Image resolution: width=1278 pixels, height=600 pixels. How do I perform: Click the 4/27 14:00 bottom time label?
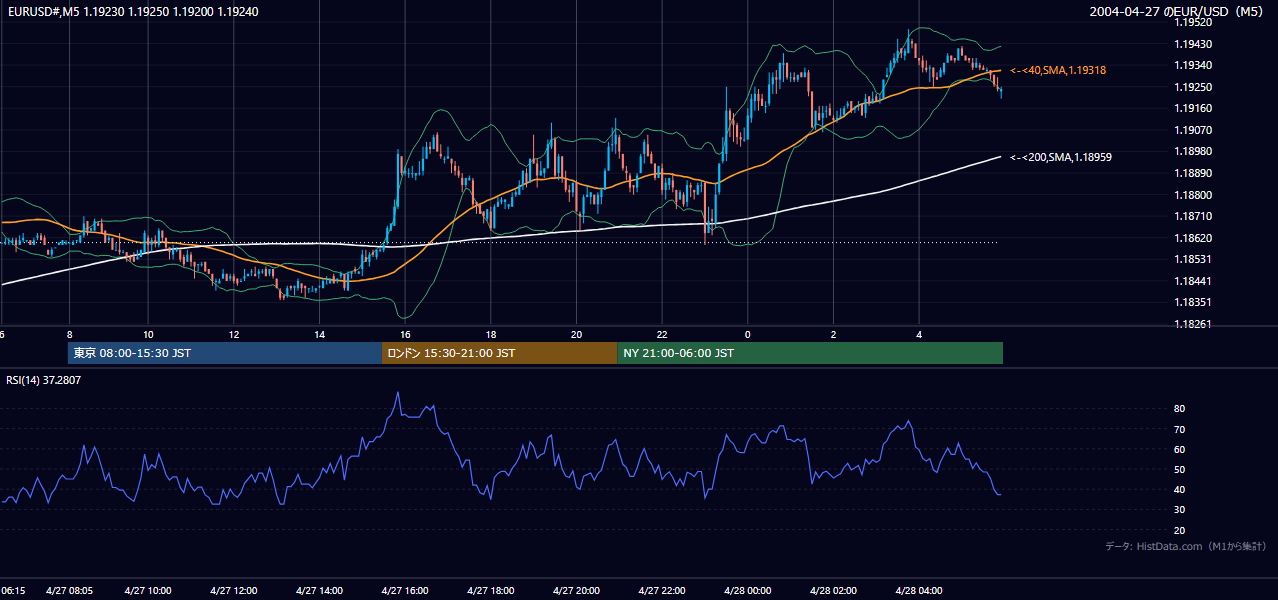pyautogui.click(x=319, y=590)
